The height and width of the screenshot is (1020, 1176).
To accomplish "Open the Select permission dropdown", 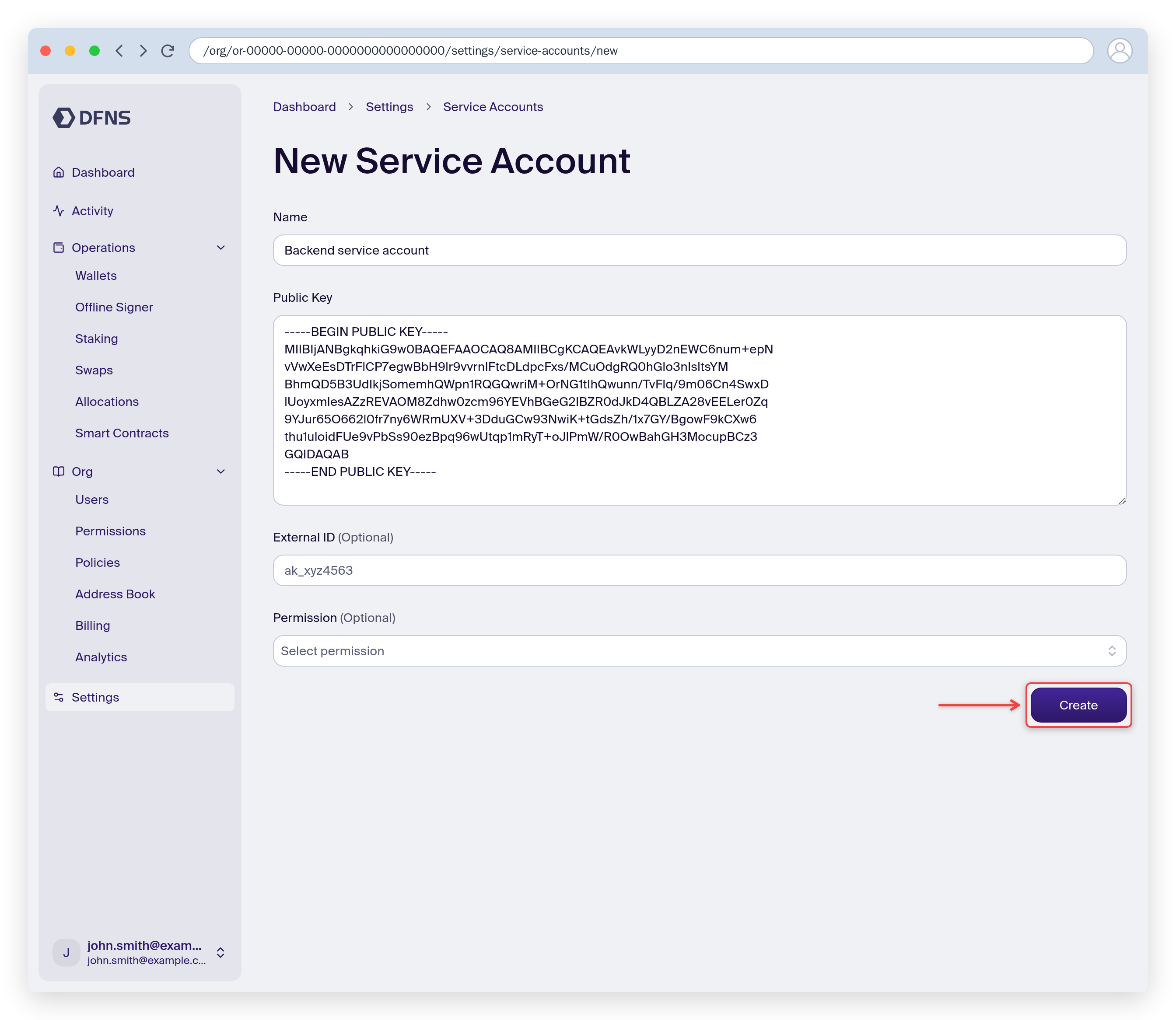I will 699,650.
